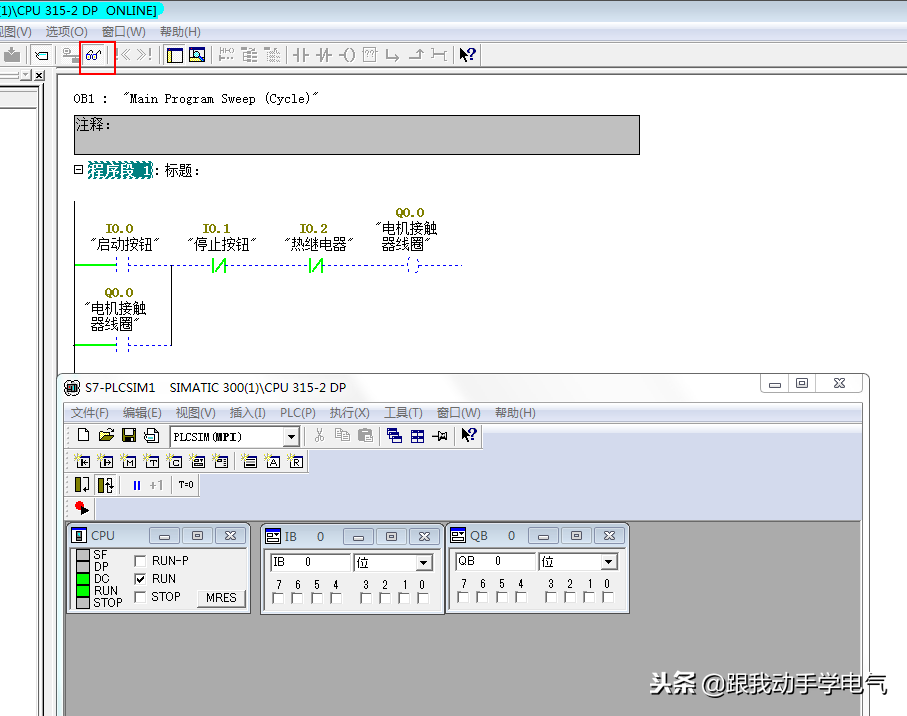The height and width of the screenshot is (716, 907).
Task: Click the save icon in PLCSIM toolbar
Action: click(x=129, y=436)
